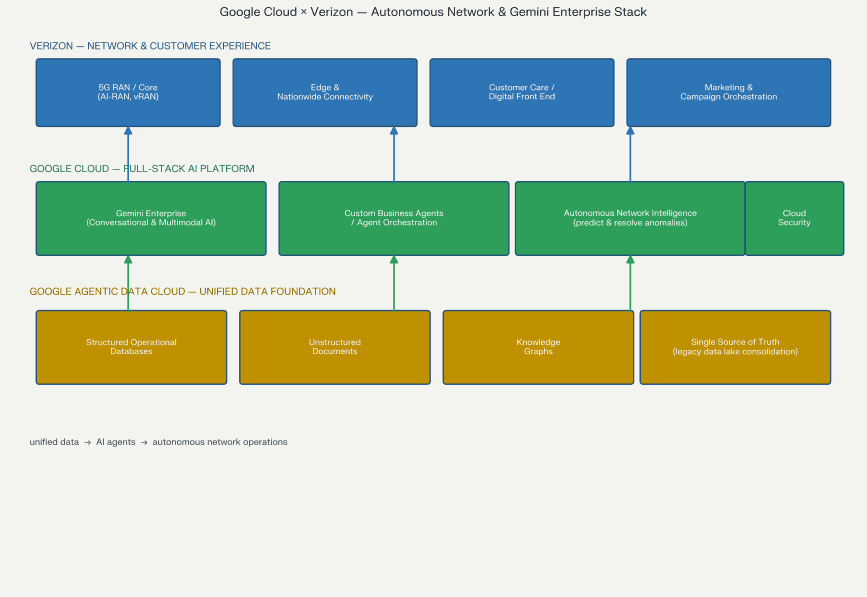Viewport: 867px width, 597px height.
Task: Select the 5G RAN / Core box
Action: coord(128,92)
